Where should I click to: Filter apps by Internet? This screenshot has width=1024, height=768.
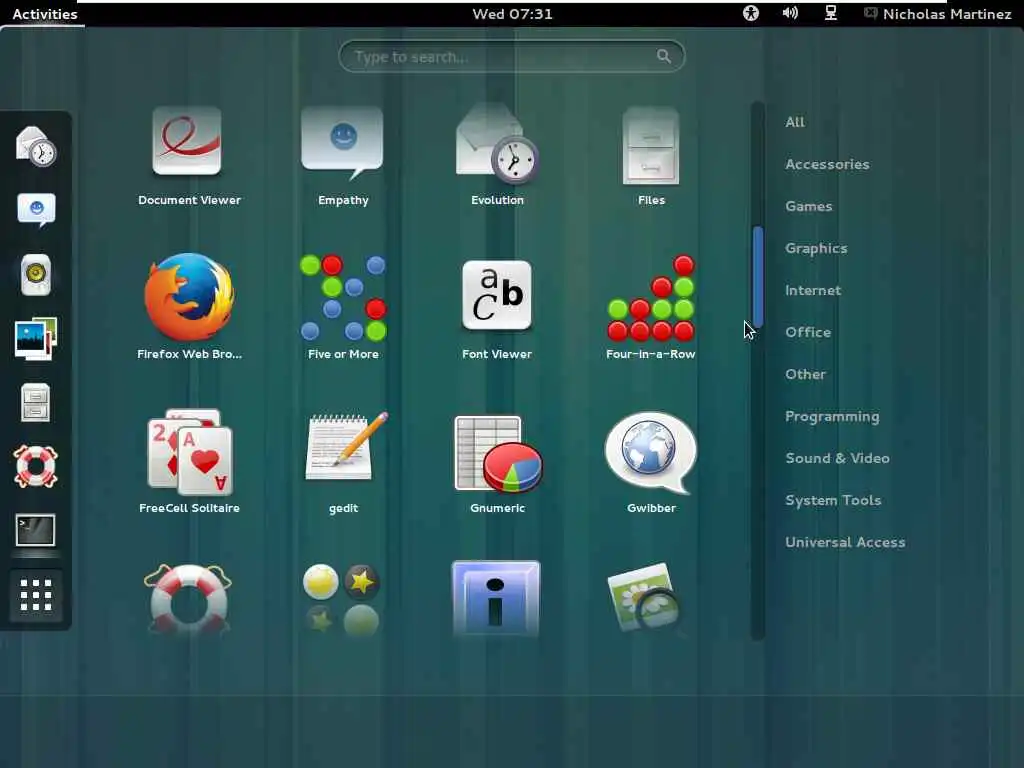click(x=812, y=290)
